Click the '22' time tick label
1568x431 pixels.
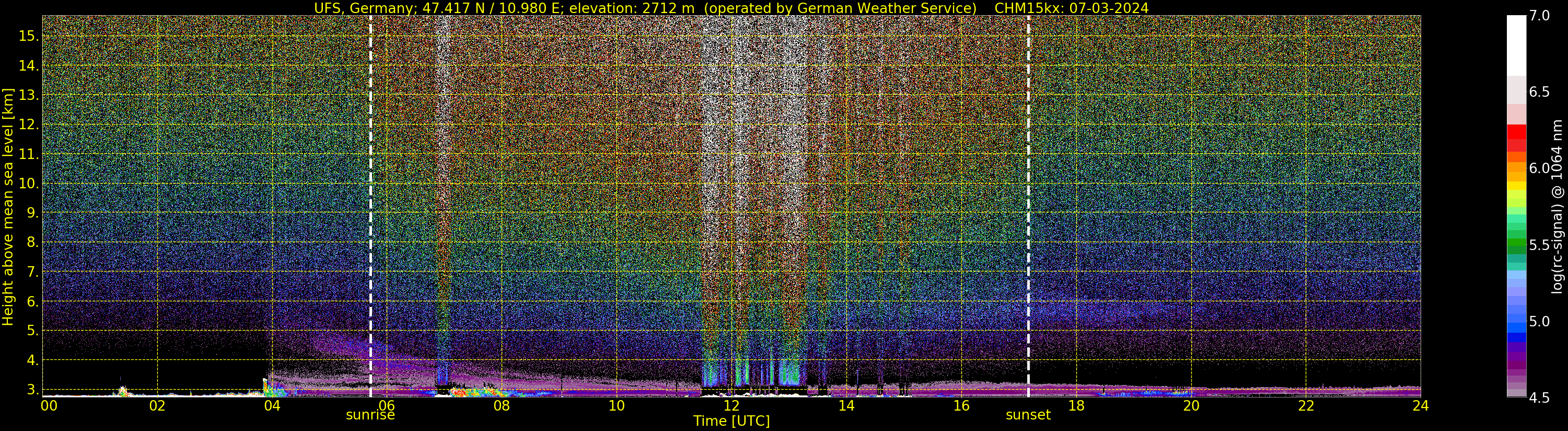[x=1306, y=405]
